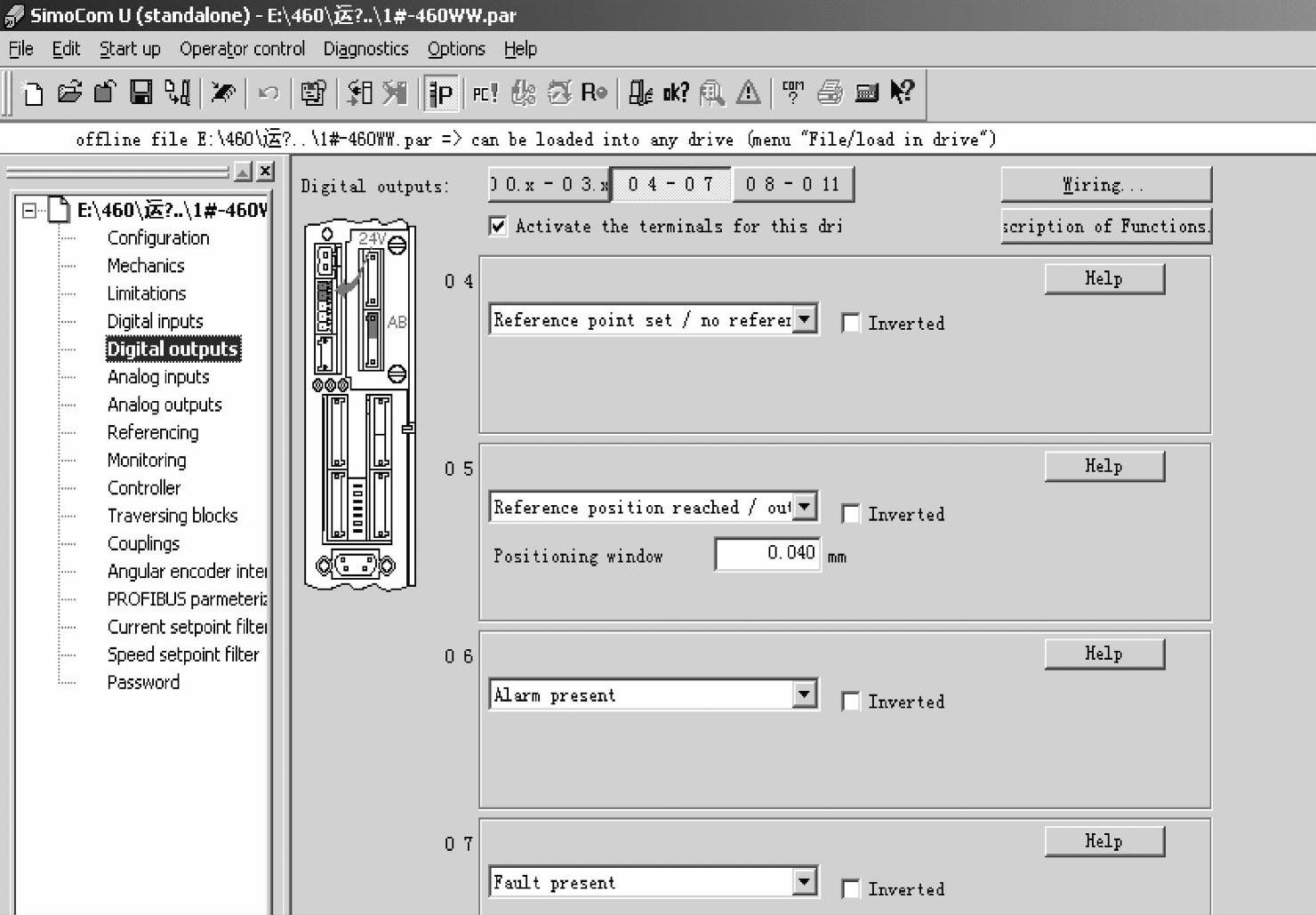Select Traversing blocks in the tree
This screenshot has height=915, width=1316.
coord(173,516)
